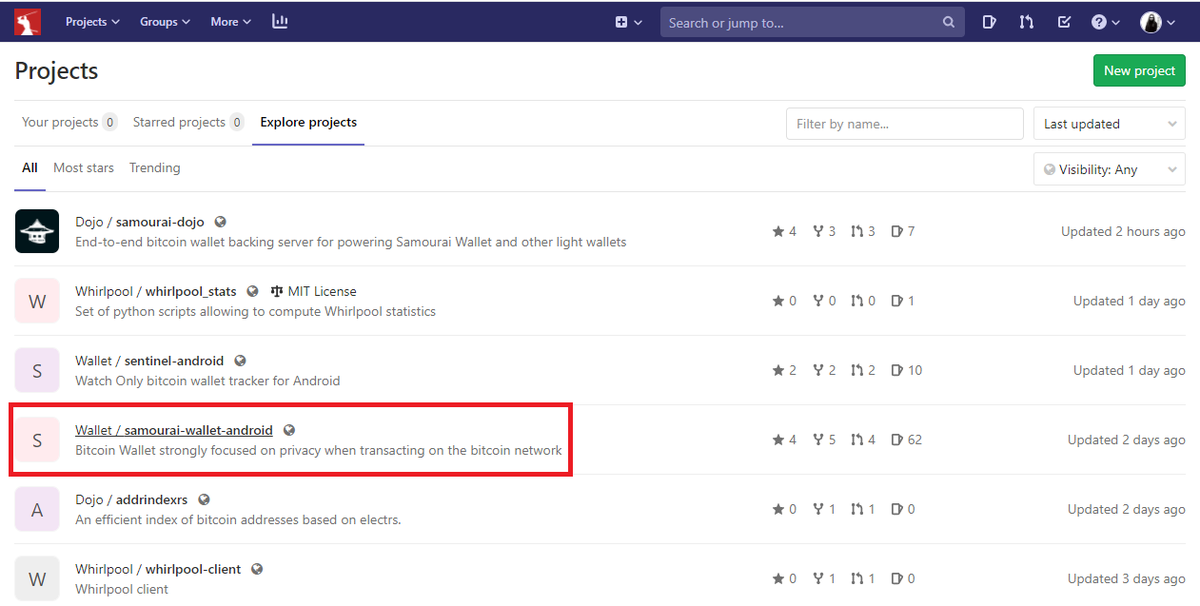1200x606 pixels.
Task: Click the issues count 62 on samourai-wallet-android
Action: coord(906,440)
